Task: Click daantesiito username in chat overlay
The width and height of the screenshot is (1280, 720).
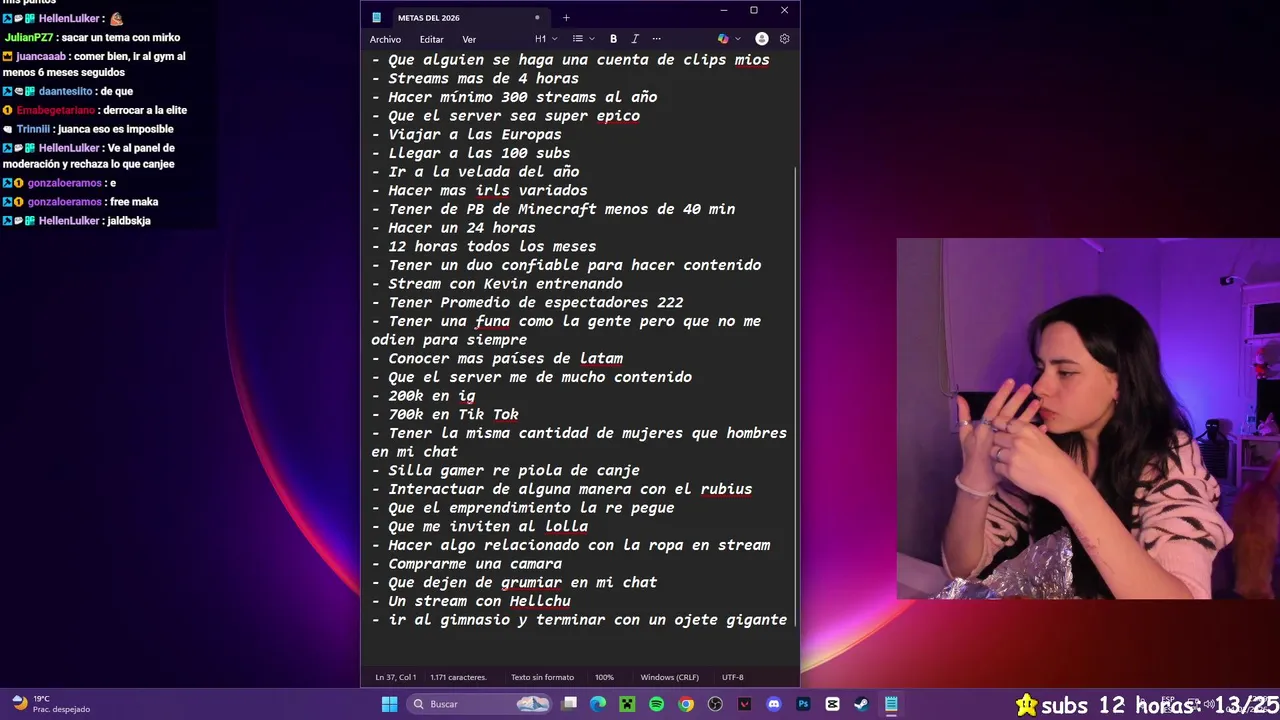Action: (x=65, y=91)
